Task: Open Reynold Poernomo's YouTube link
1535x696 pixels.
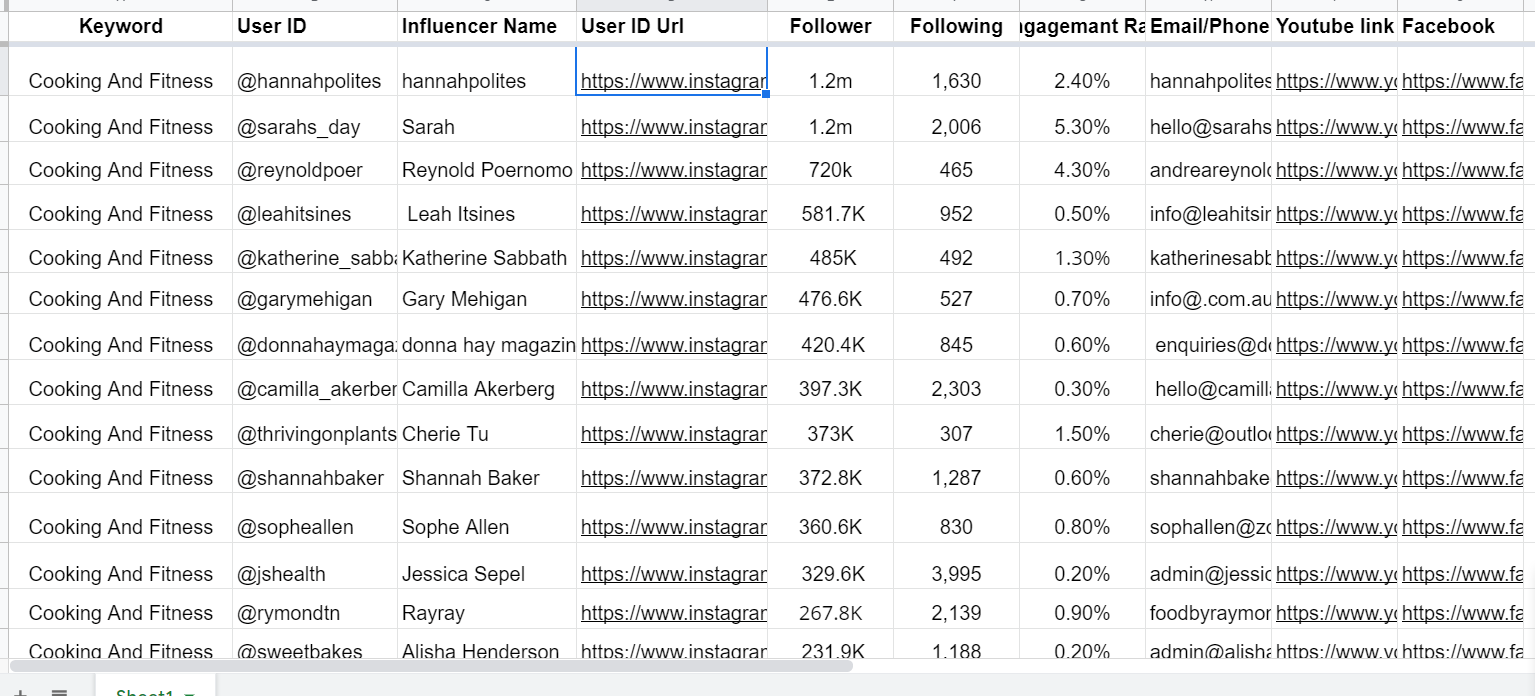Action: (x=1333, y=170)
